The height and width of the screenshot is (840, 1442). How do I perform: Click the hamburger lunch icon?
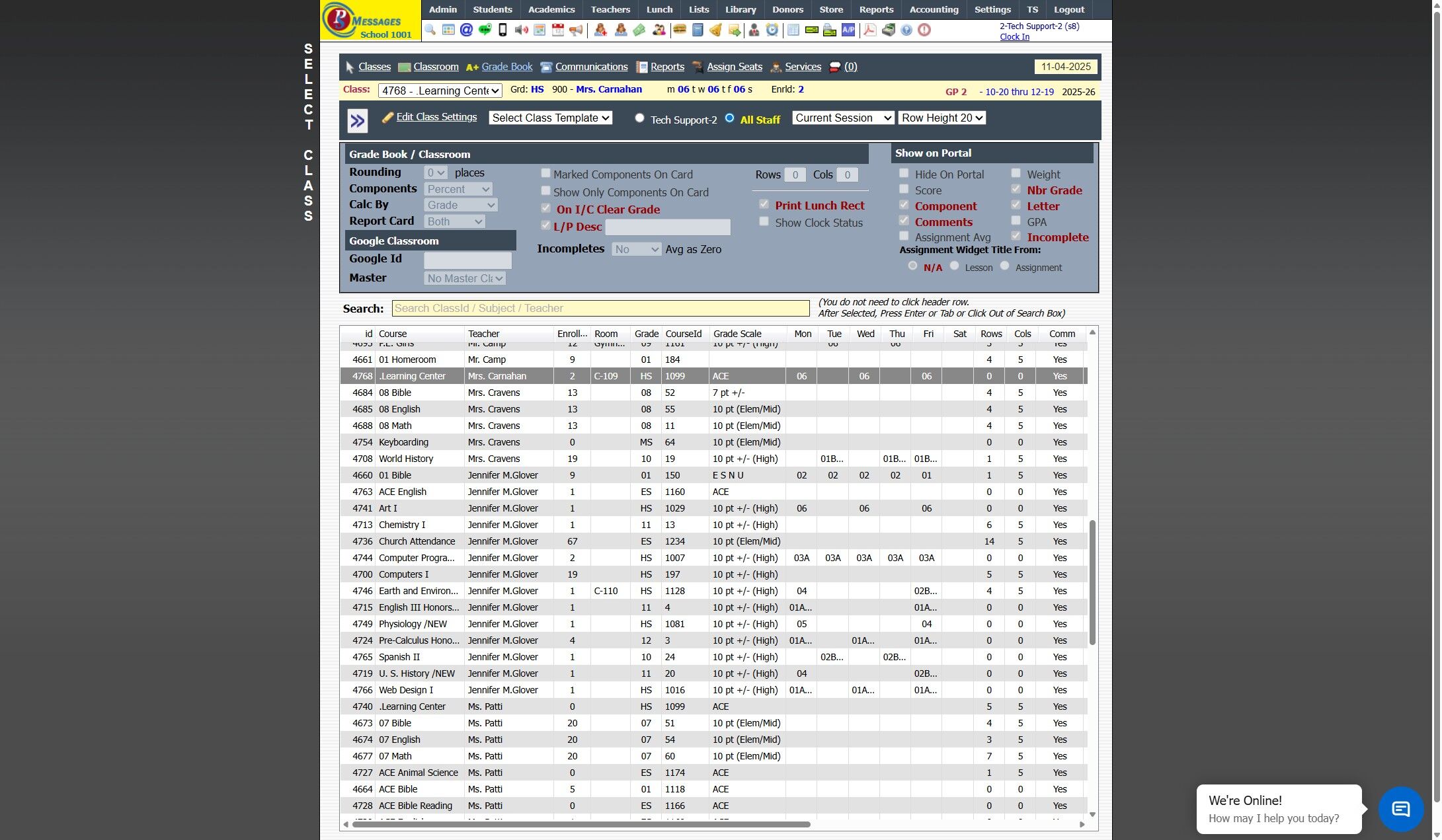(x=679, y=30)
